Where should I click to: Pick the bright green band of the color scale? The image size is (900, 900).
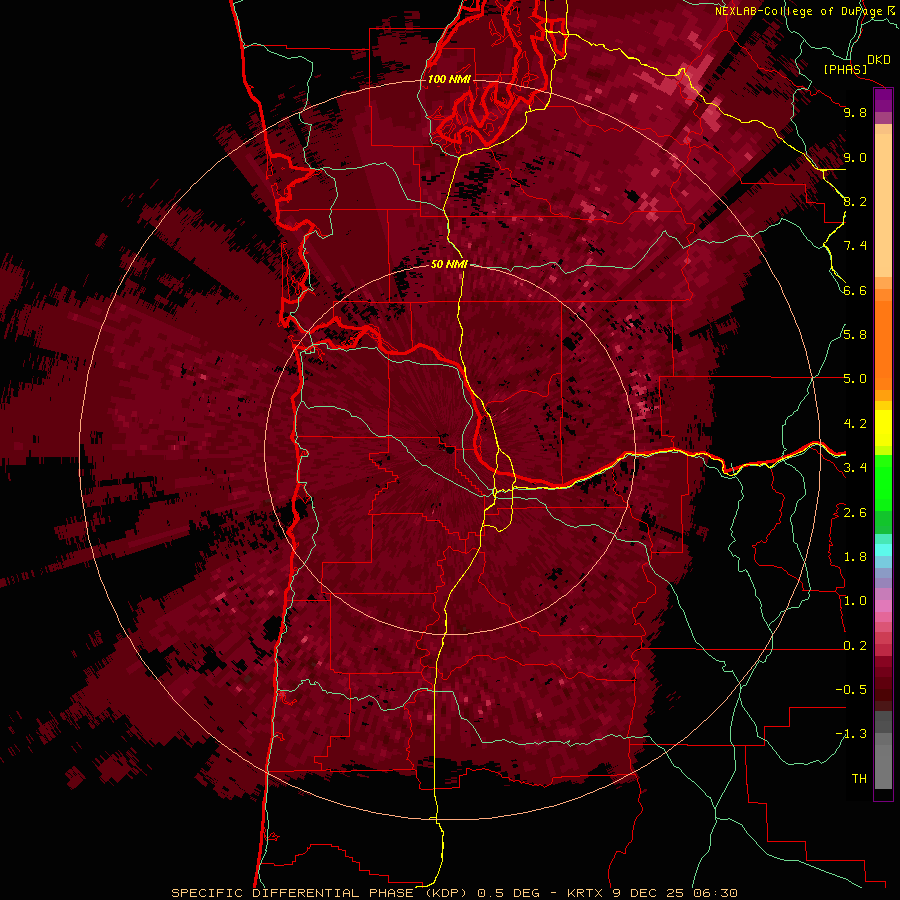883,483
